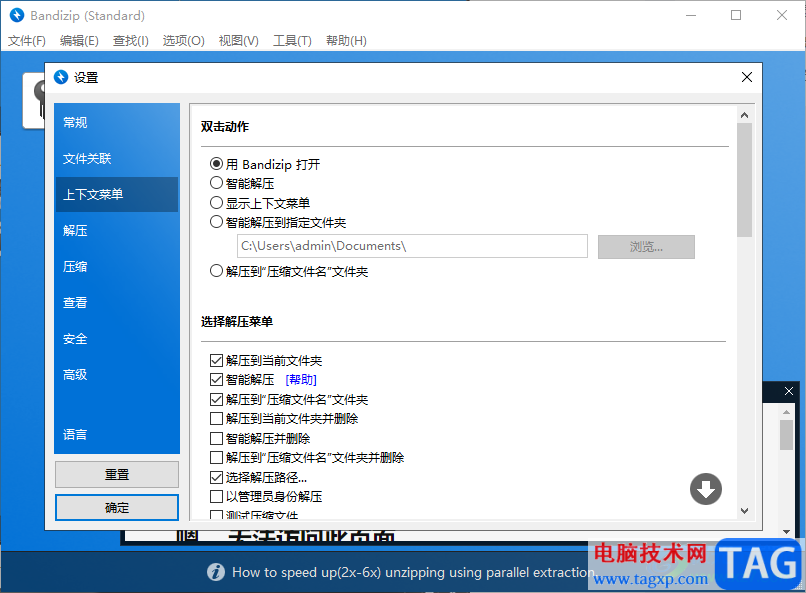Click the Bandizip logo in settings title

(61, 77)
